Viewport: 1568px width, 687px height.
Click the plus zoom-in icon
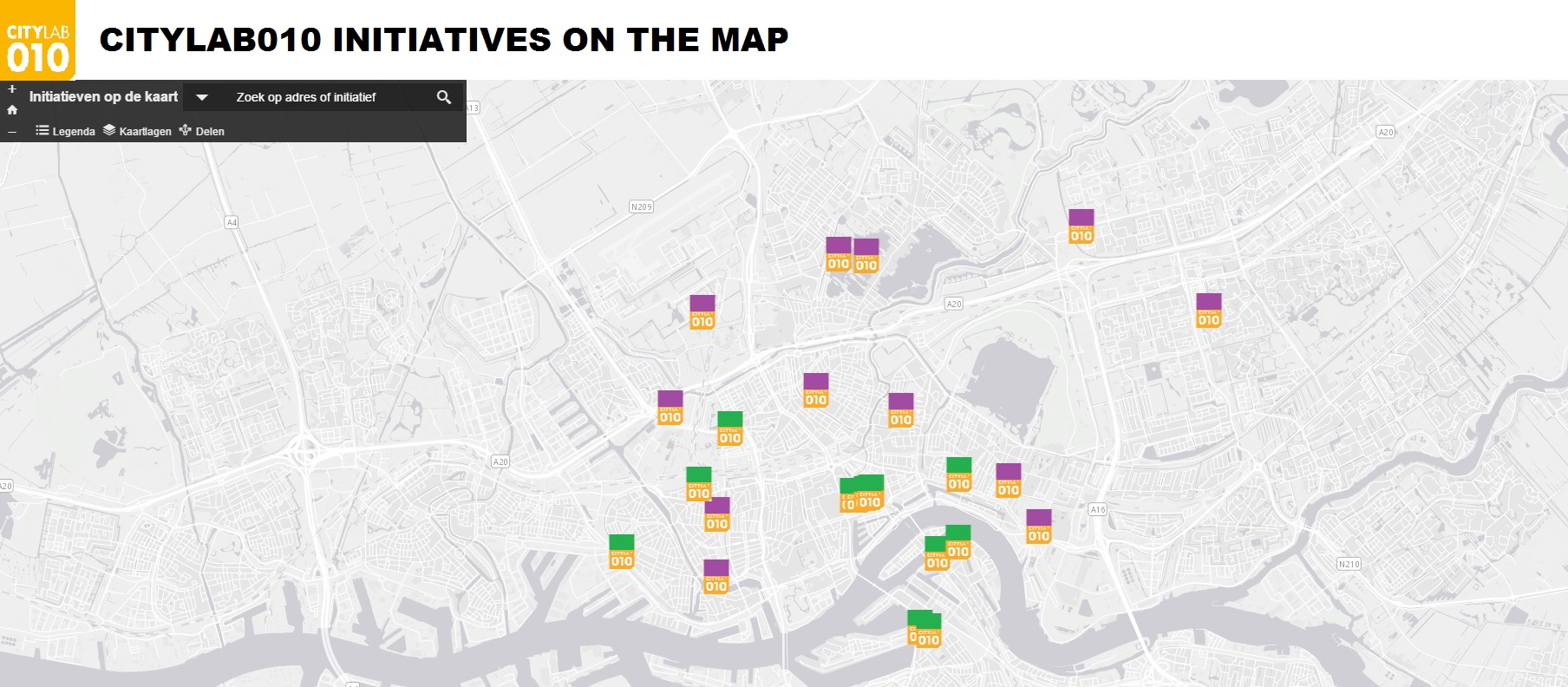pos(12,89)
